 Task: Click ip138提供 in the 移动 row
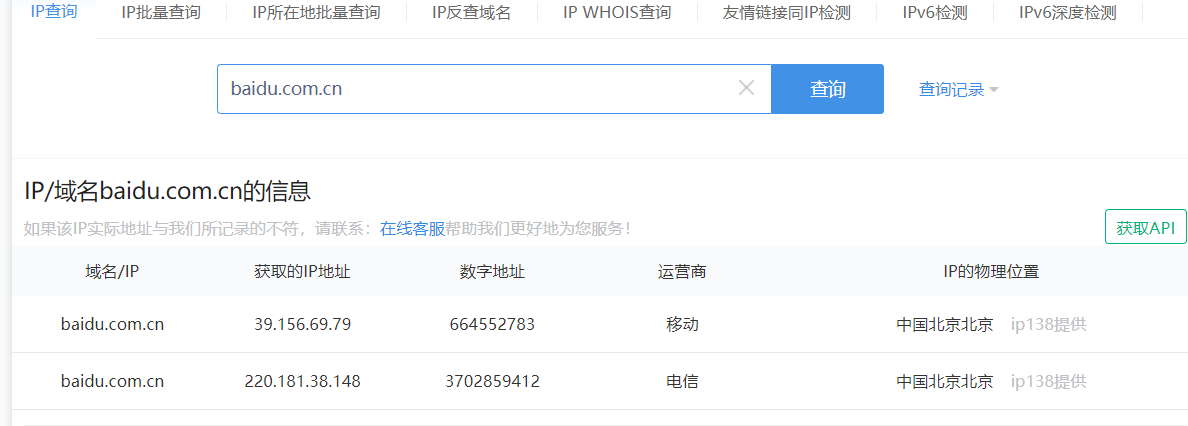pyautogui.click(x=1049, y=324)
